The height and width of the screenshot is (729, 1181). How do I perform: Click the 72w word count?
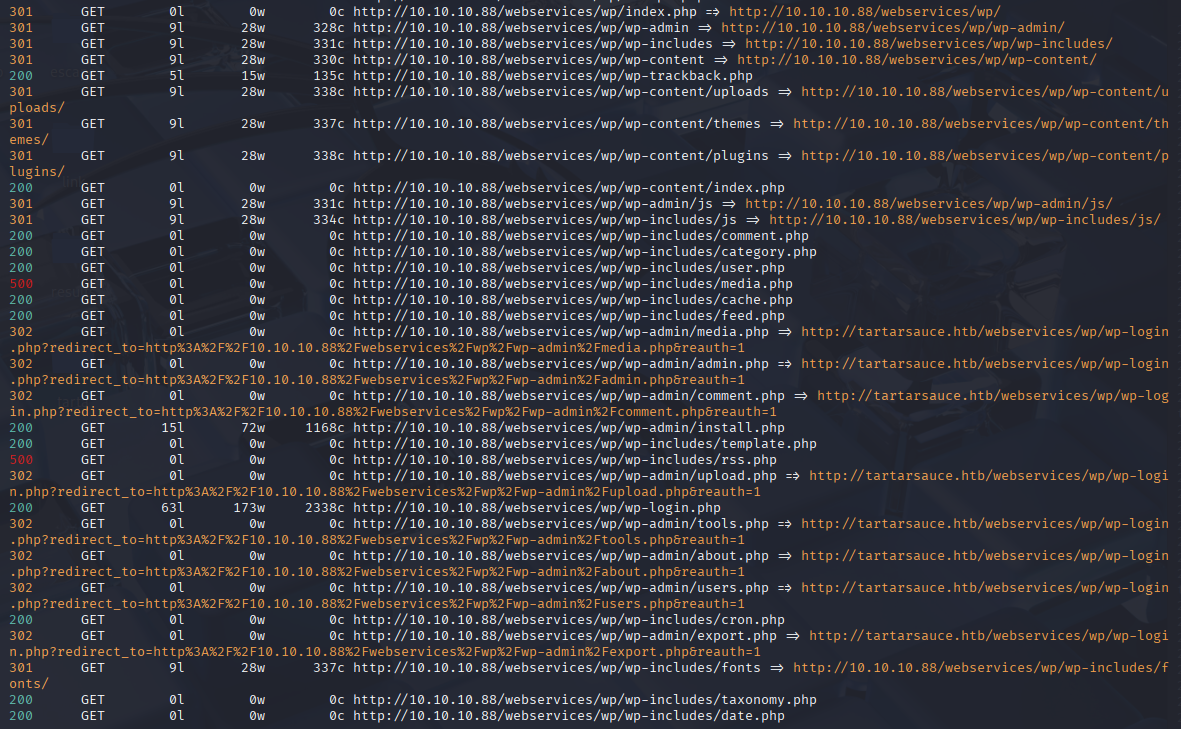tap(253, 428)
